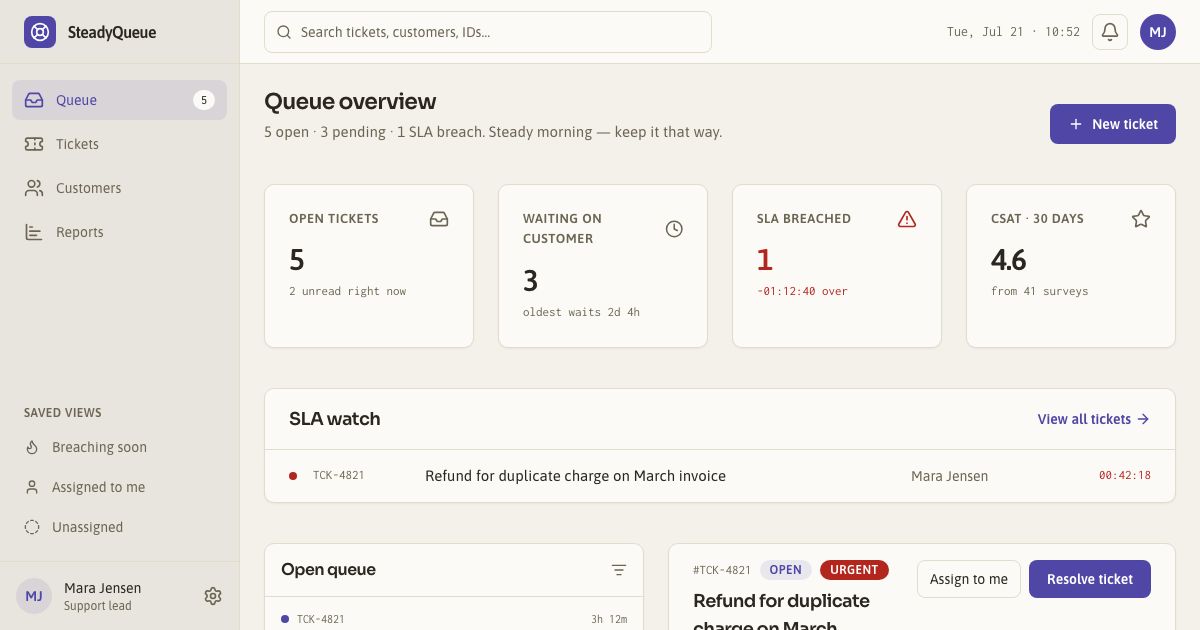Viewport: 1200px width, 630px height.
Task: Click the Queue count badge showing 5
Action: pos(204,100)
